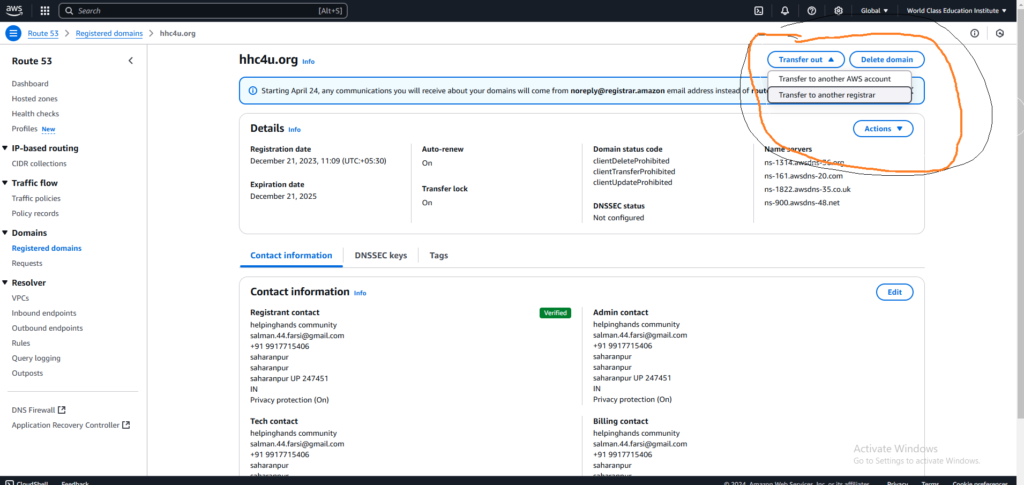This screenshot has width=1024, height=485.
Task: Open the Actions dropdown in Details
Action: [x=883, y=129]
